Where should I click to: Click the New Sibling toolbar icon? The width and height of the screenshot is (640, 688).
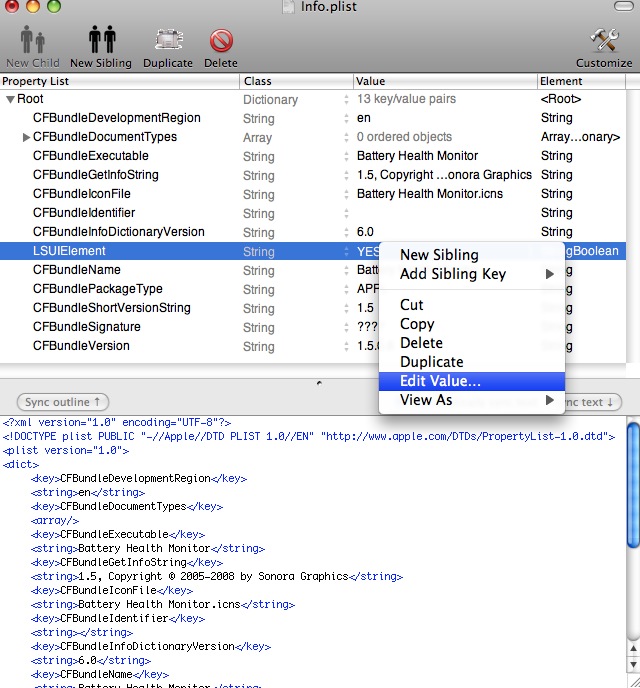[x=101, y=39]
